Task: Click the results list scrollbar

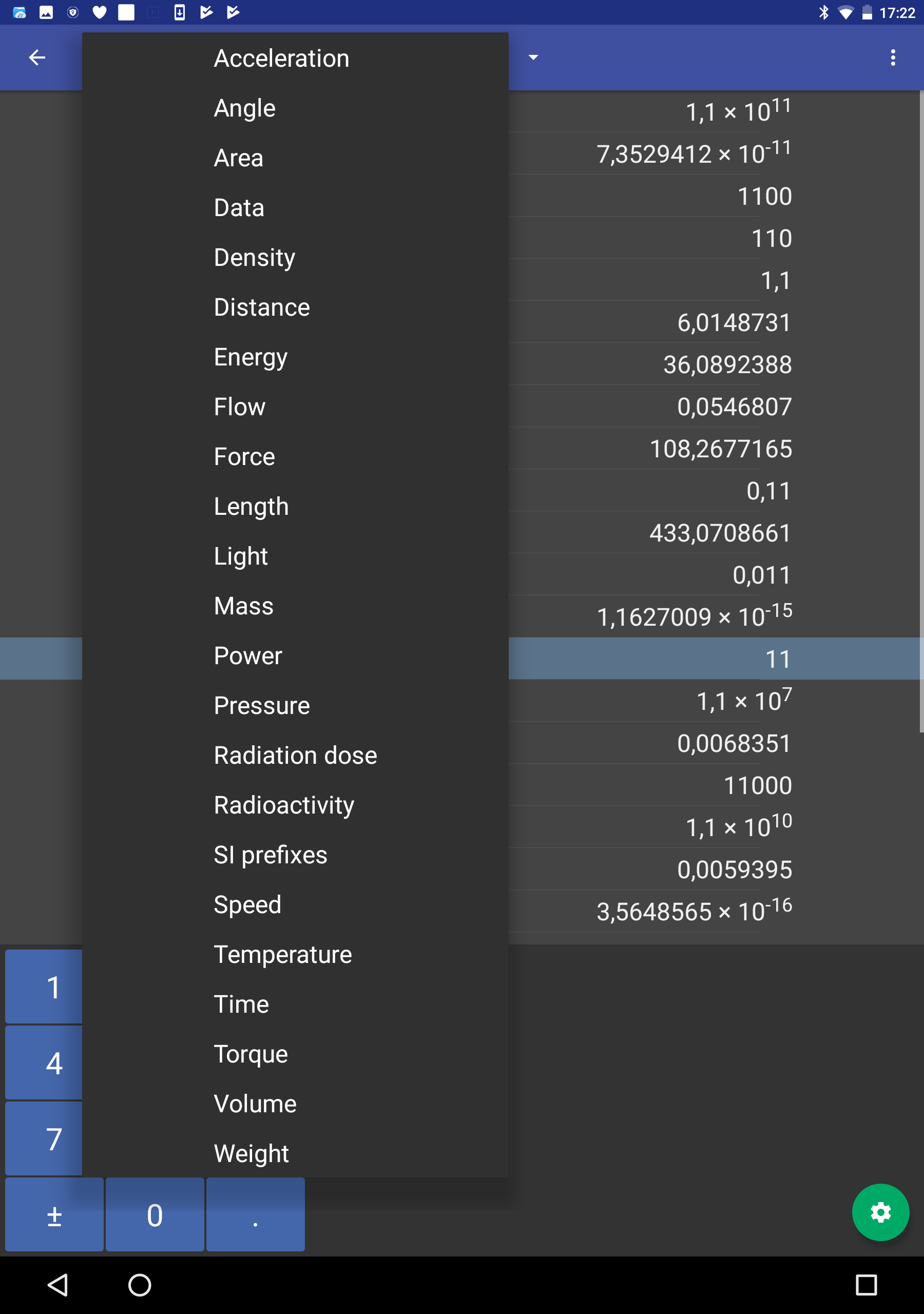Action: coord(921,411)
